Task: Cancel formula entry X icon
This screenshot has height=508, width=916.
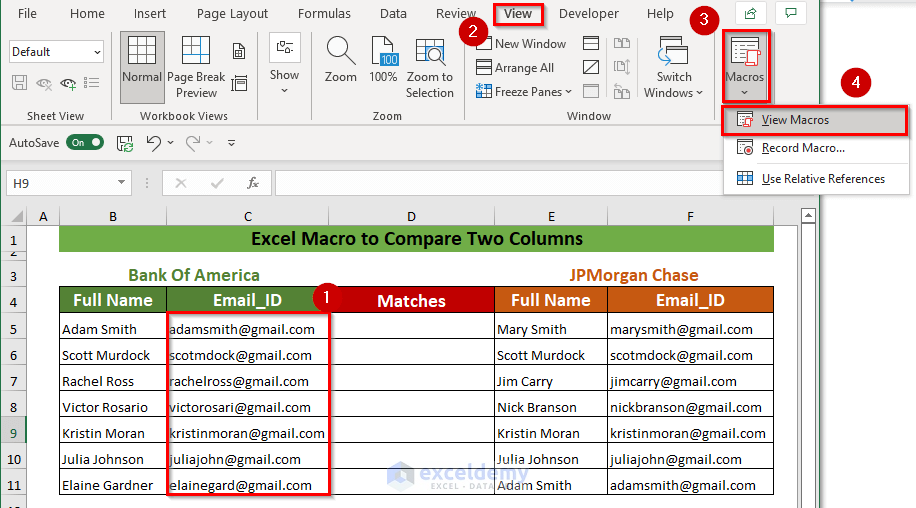Action: 181,183
